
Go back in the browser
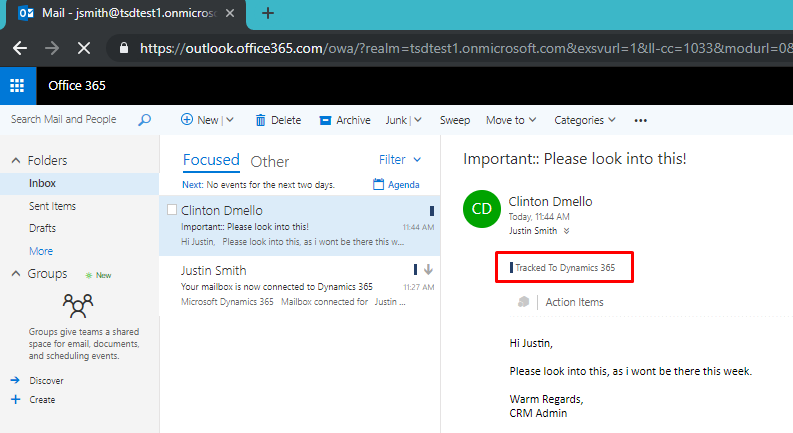point(20,48)
